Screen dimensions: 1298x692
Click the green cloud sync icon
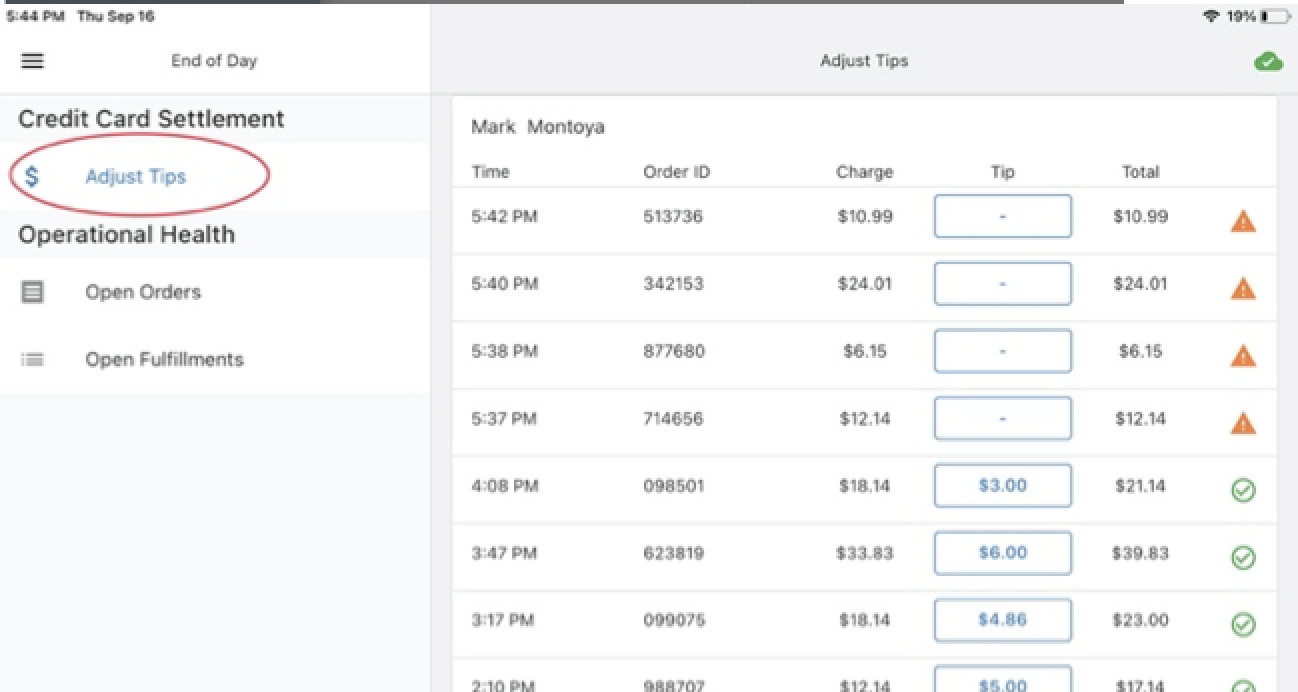[1268, 62]
